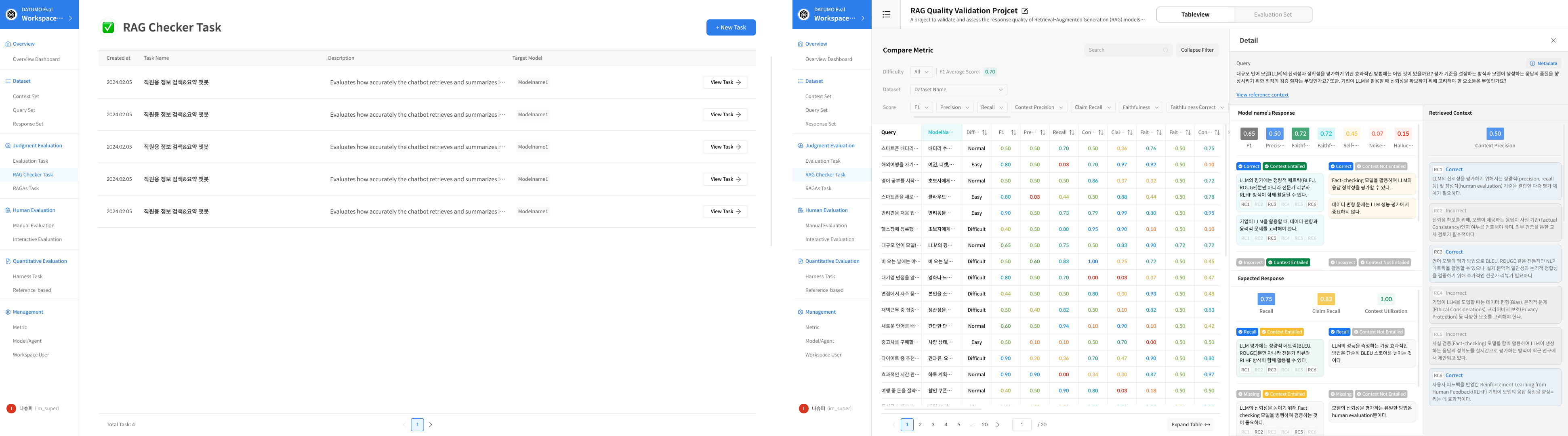Click the hamburger list menu icon
Image resolution: width=1568 pixels, height=436 pixels.
(886, 15)
